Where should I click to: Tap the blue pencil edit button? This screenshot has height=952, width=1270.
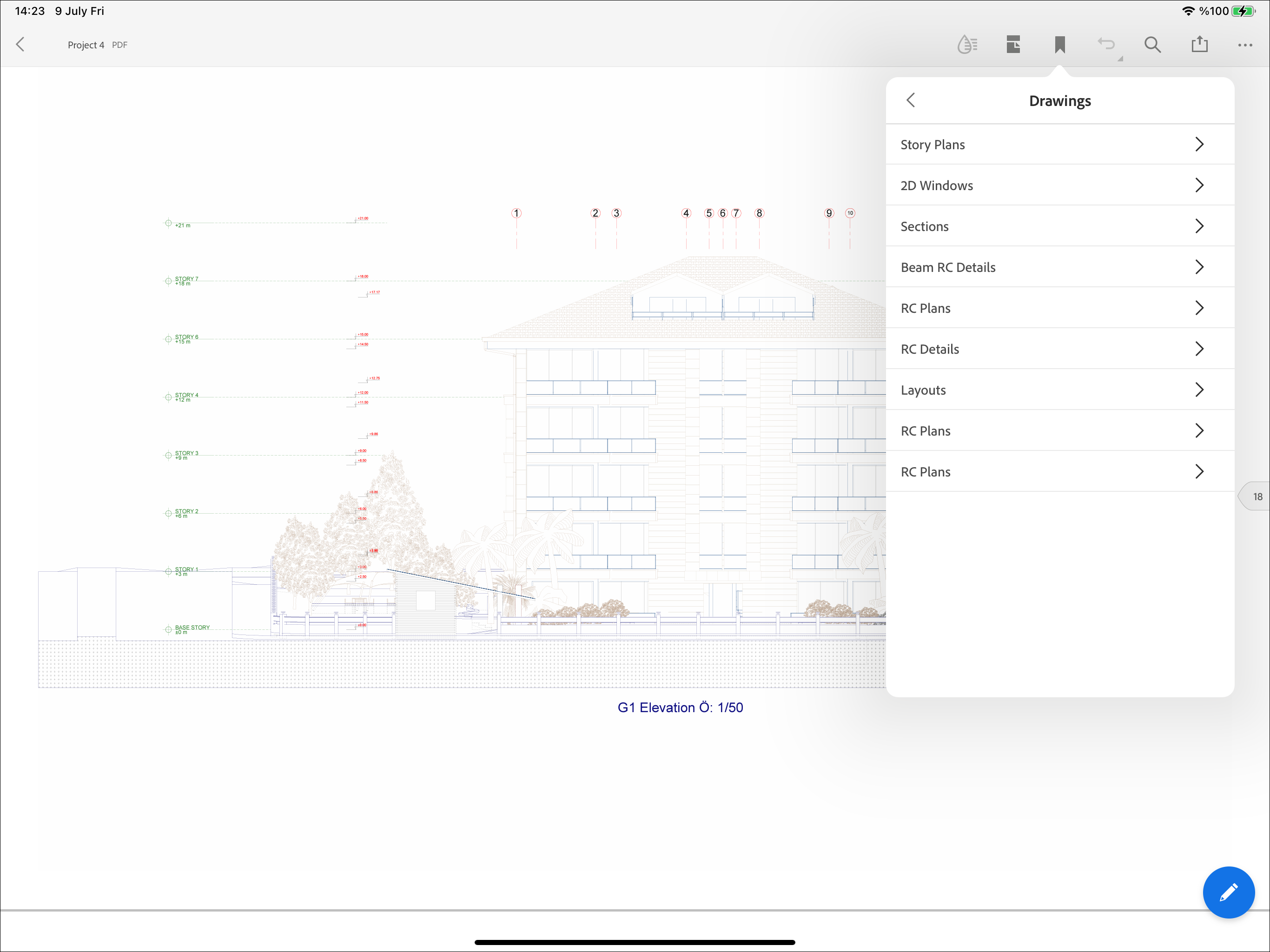tap(1228, 892)
